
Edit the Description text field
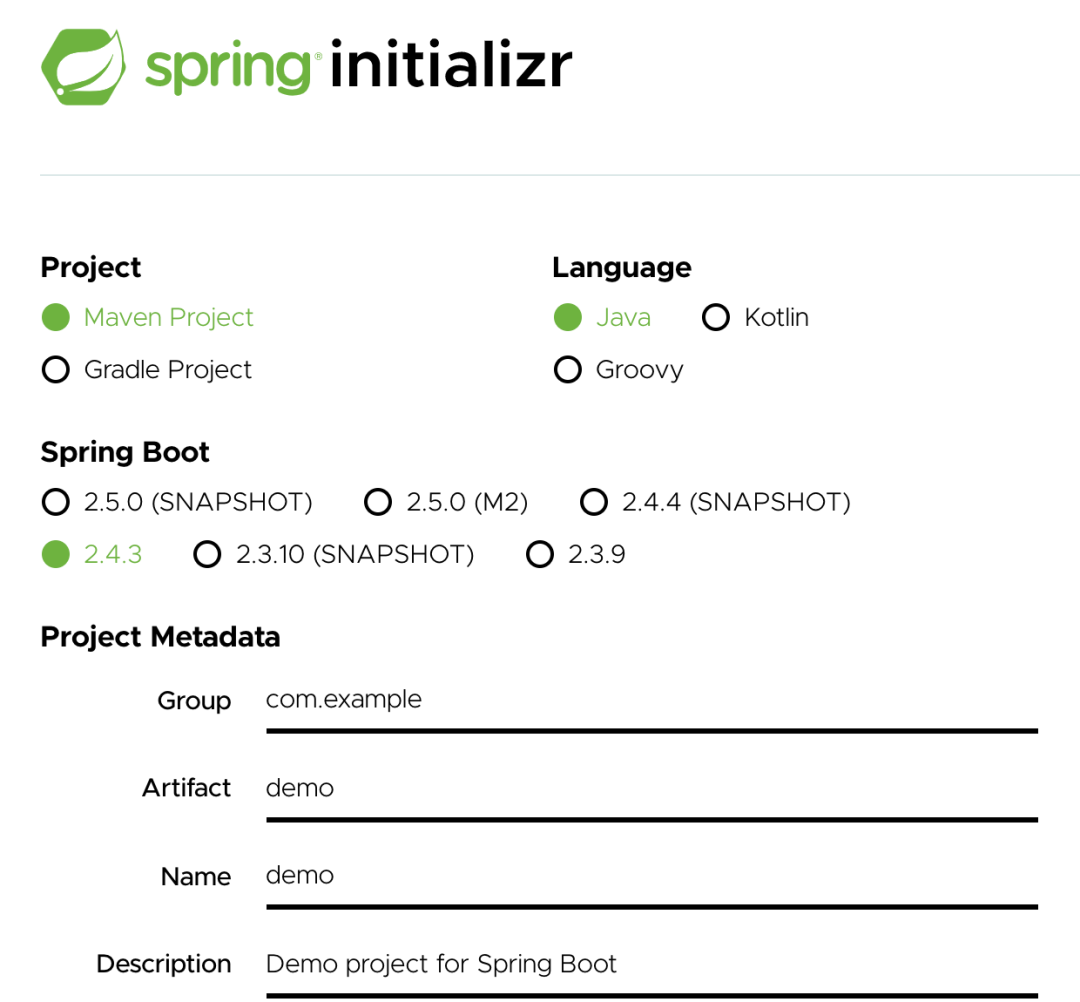(x=650, y=965)
